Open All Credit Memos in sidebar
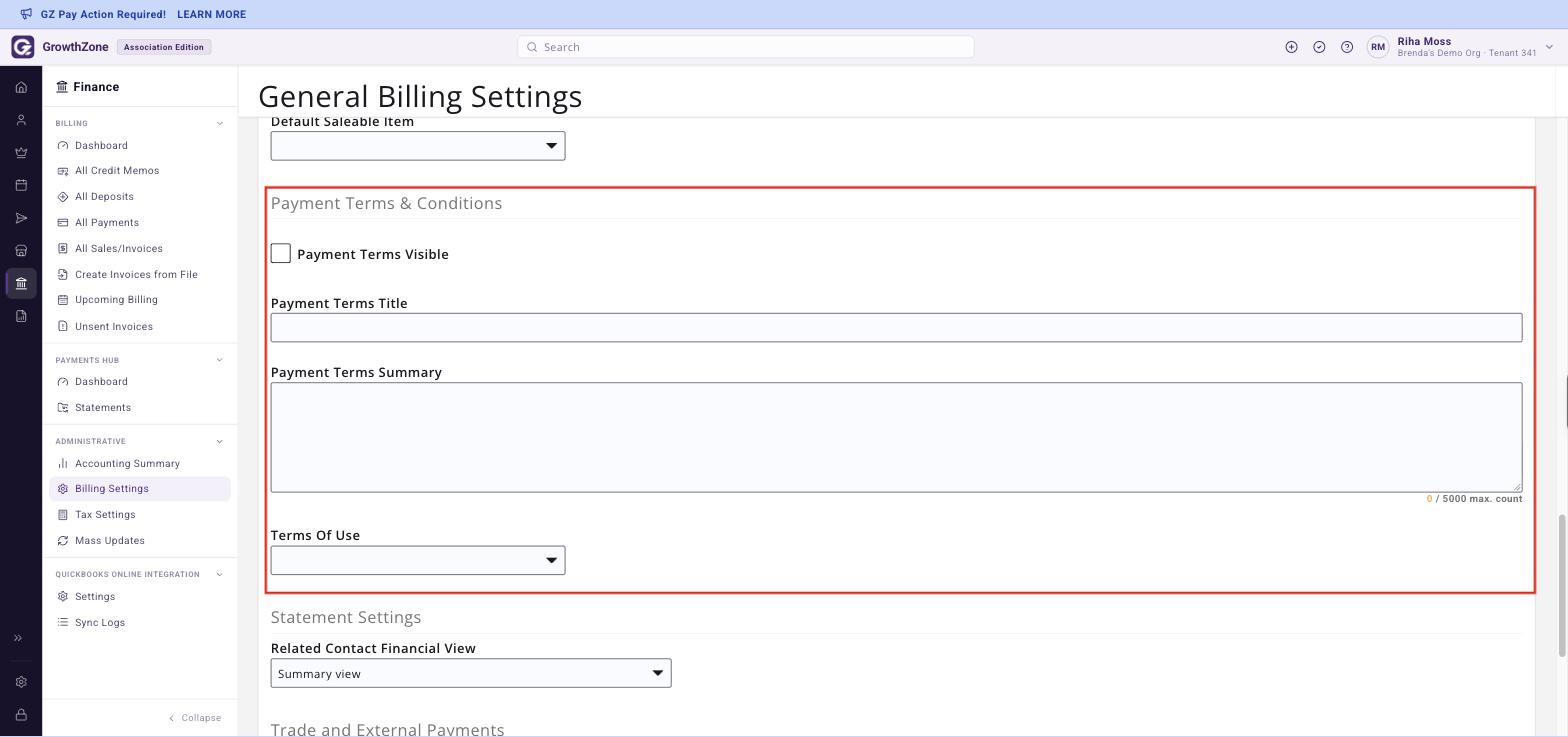 (x=116, y=171)
